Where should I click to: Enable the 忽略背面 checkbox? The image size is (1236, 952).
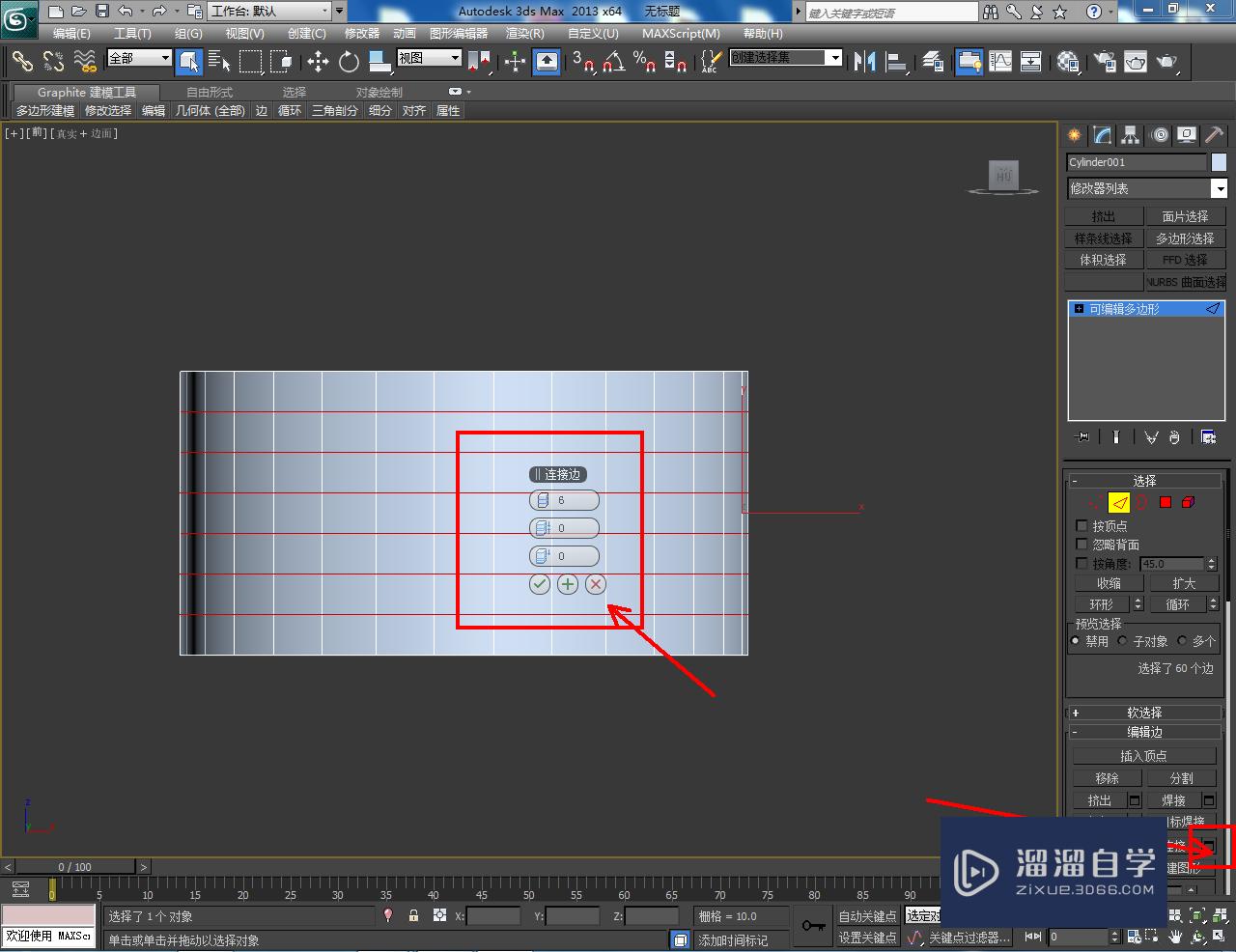coord(1081,544)
